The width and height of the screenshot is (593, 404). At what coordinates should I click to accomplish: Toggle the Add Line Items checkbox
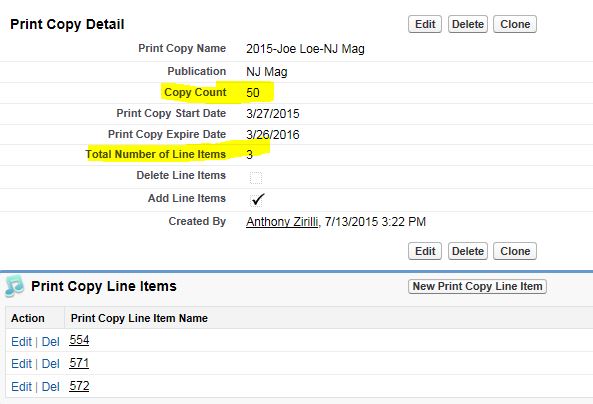click(x=257, y=199)
